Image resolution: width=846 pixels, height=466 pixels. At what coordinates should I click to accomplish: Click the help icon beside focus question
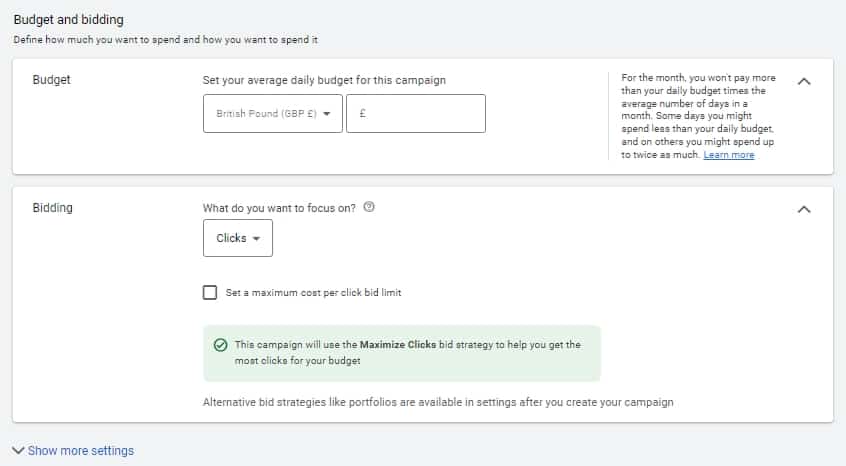(x=369, y=207)
